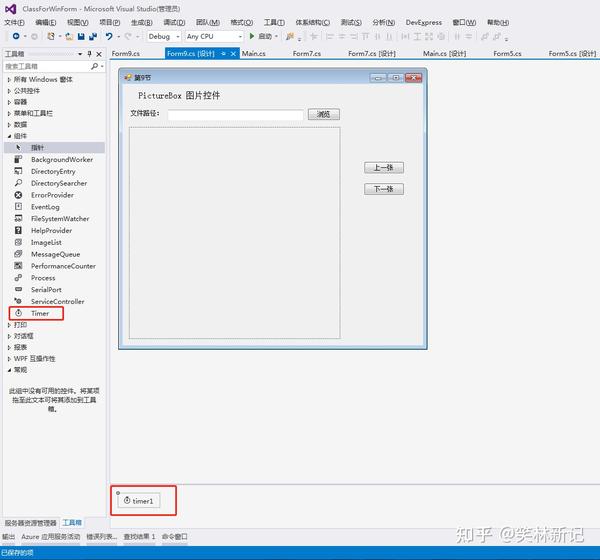Screen dimensions: 600x560
Task: Expand the WPF 互操作性 group
Action: (9, 359)
